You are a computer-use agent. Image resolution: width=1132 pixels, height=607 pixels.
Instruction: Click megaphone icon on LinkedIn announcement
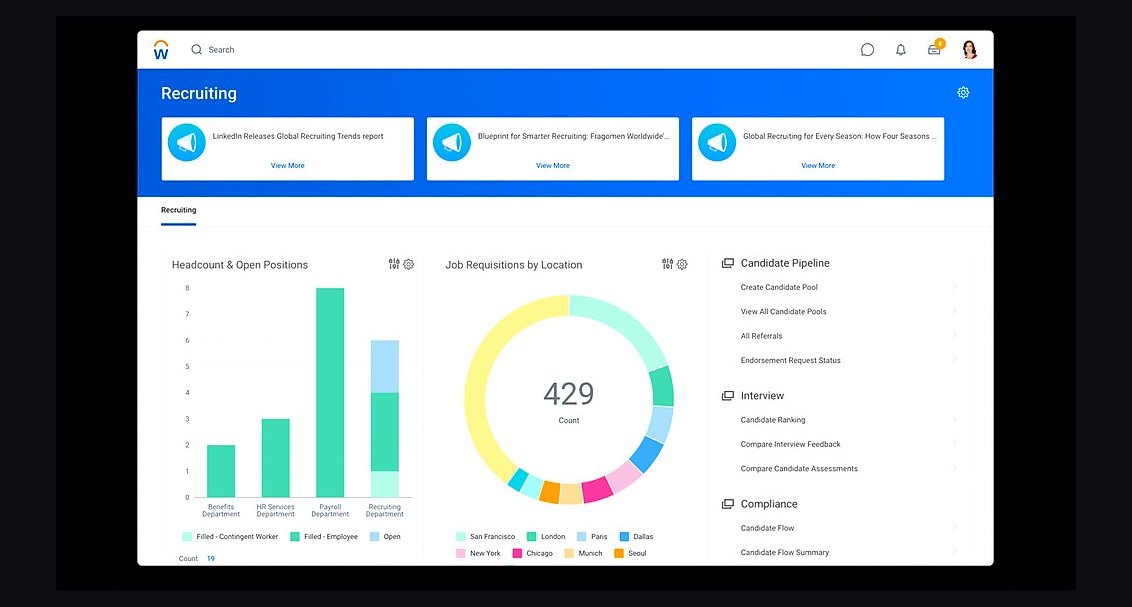(x=186, y=142)
